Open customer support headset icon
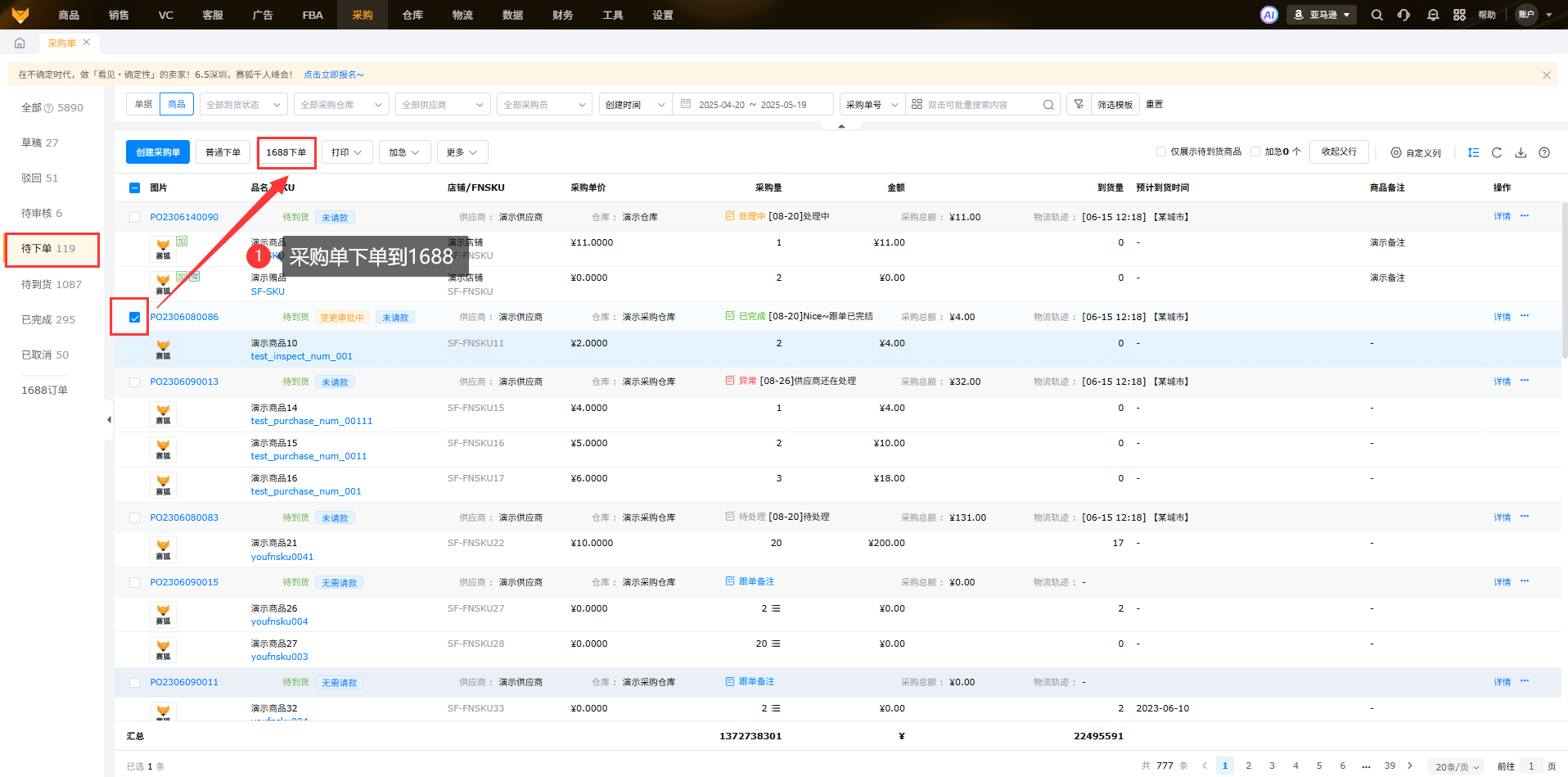Viewport: 1568px width, 777px height. (x=1404, y=15)
